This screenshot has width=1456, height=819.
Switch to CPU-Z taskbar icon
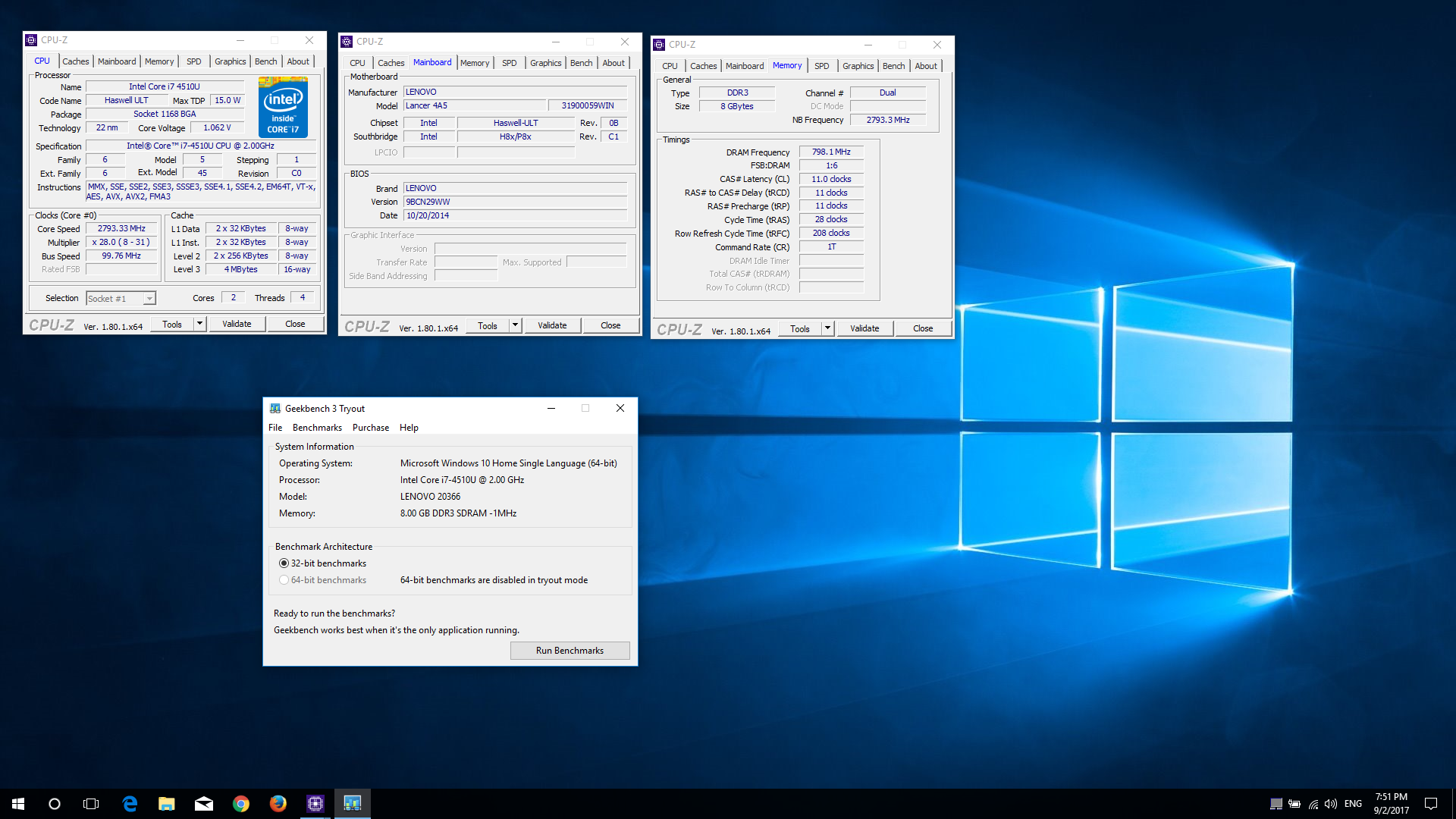(315, 804)
